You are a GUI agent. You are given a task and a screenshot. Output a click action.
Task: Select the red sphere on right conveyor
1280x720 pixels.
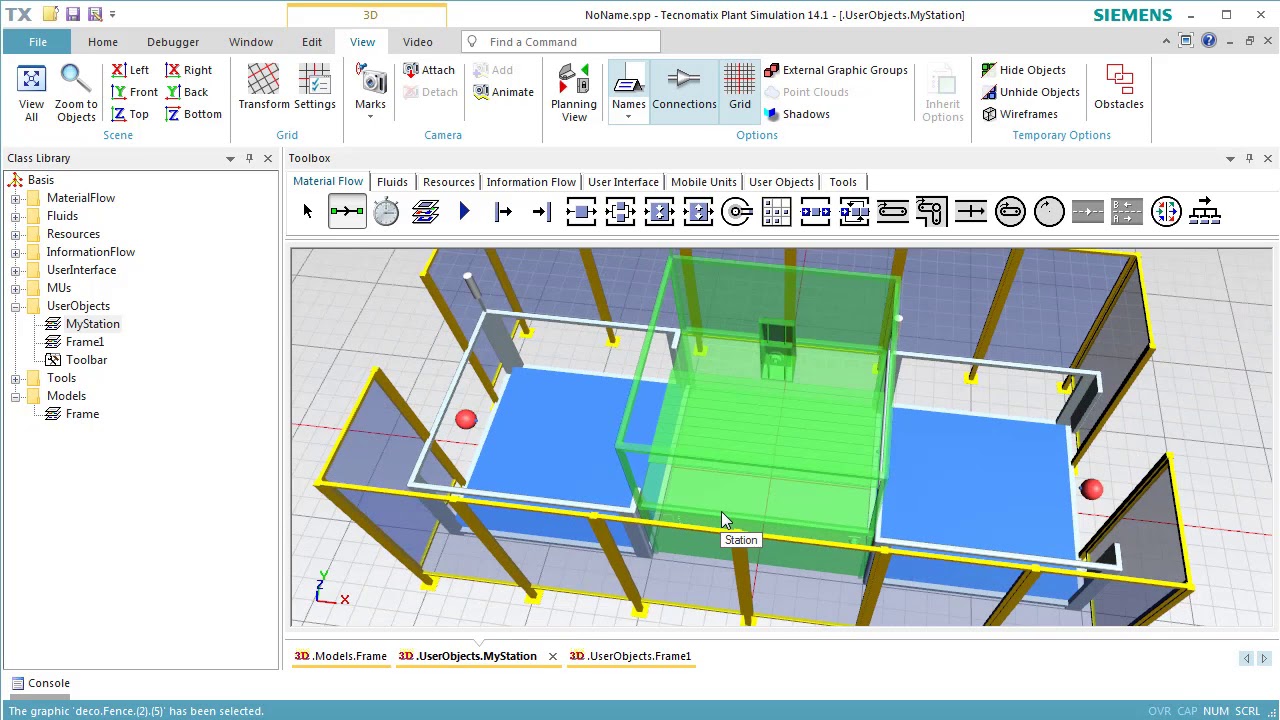point(1091,489)
